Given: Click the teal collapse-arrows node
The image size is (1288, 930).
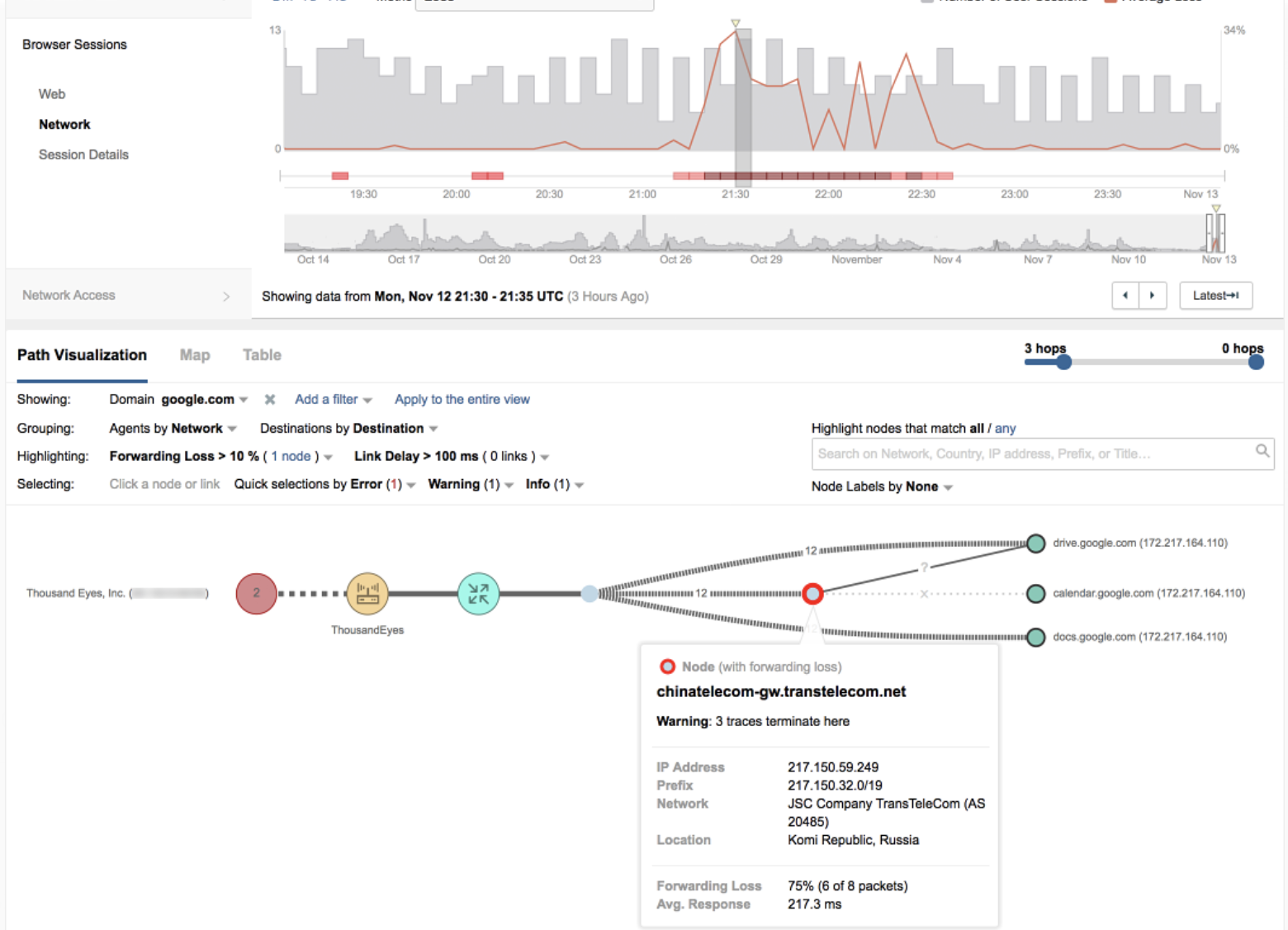Looking at the screenshot, I should (x=478, y=593).
